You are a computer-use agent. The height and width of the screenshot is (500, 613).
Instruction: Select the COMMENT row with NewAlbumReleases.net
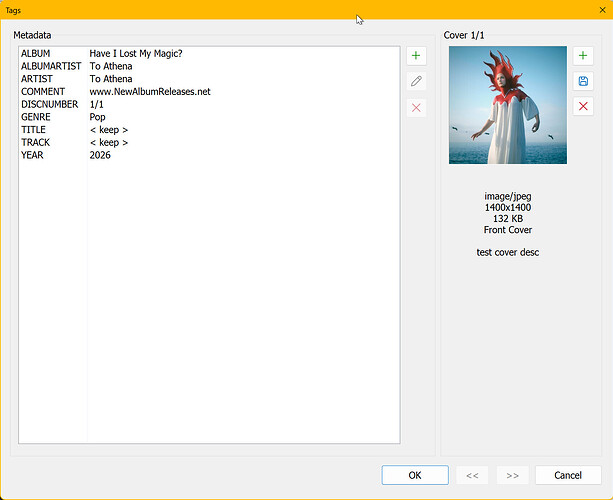click(209, 91)
